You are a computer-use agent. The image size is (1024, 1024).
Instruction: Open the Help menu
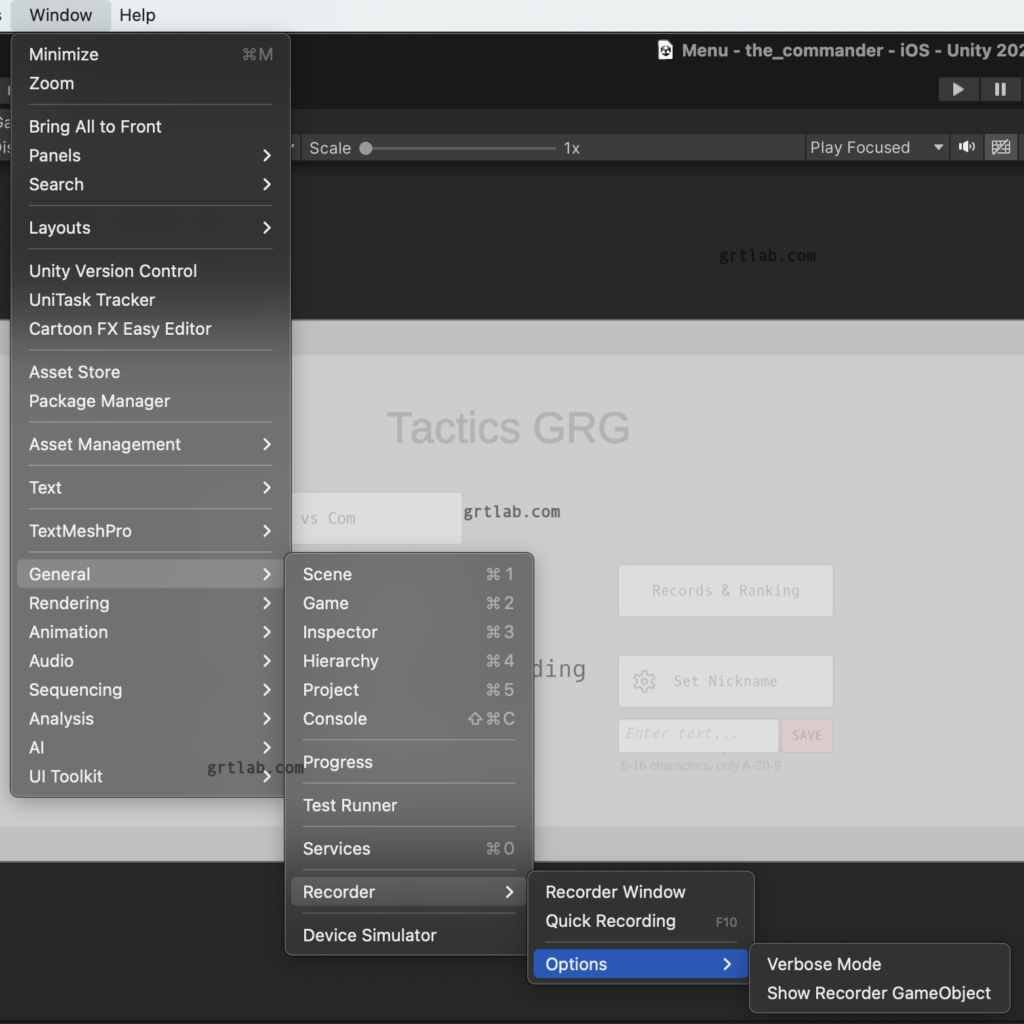point(136,15)
